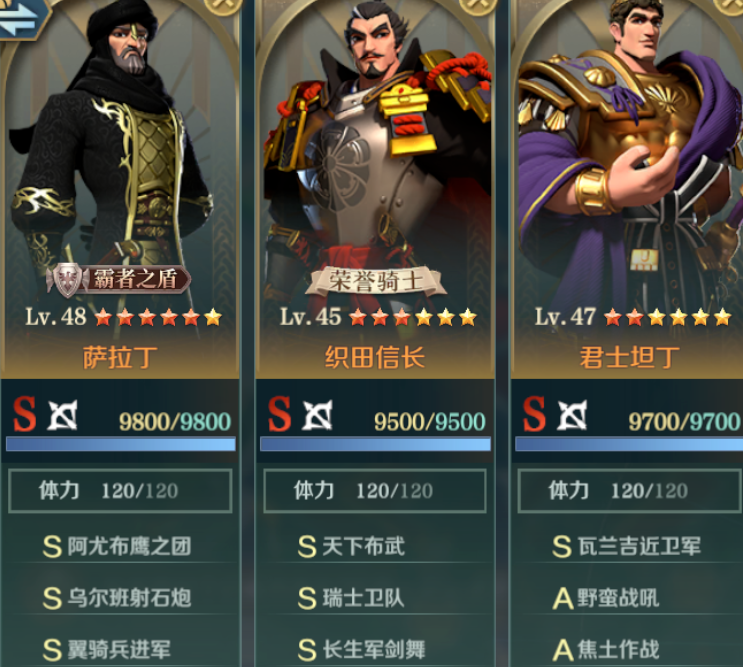This screenshot has height=667, width=743.
Task: Select the 阿尤布鹰之团 skill
Action: (118, 546)
